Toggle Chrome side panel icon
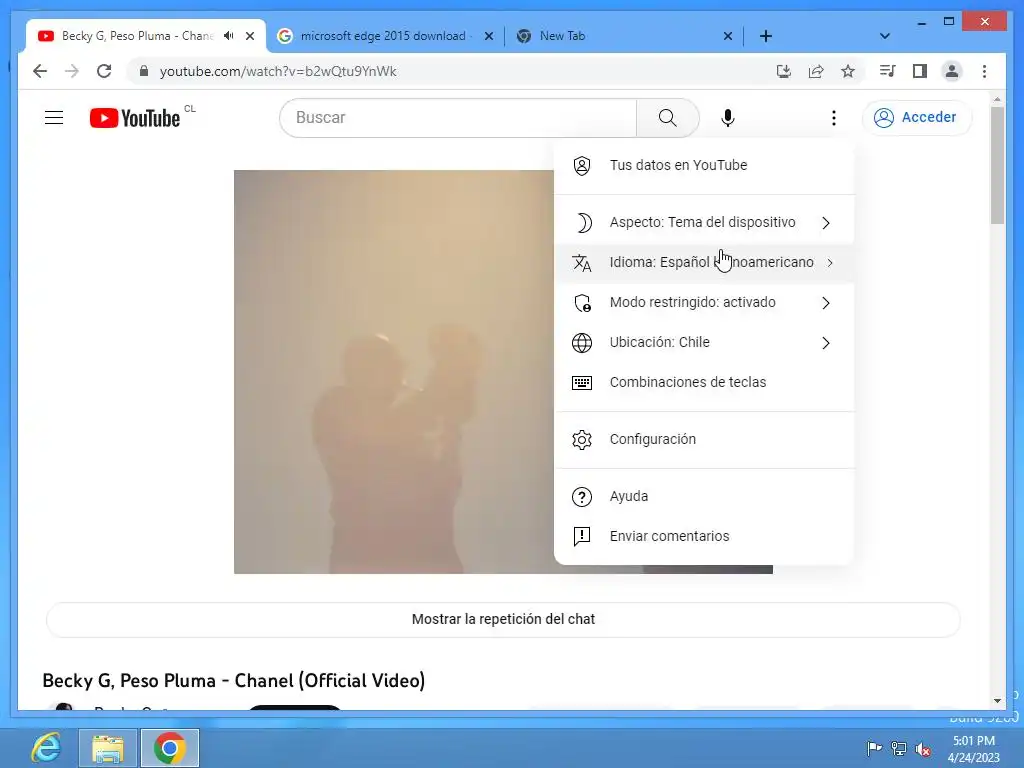Viewport: 1024px width, 768px height. point(920,71)
